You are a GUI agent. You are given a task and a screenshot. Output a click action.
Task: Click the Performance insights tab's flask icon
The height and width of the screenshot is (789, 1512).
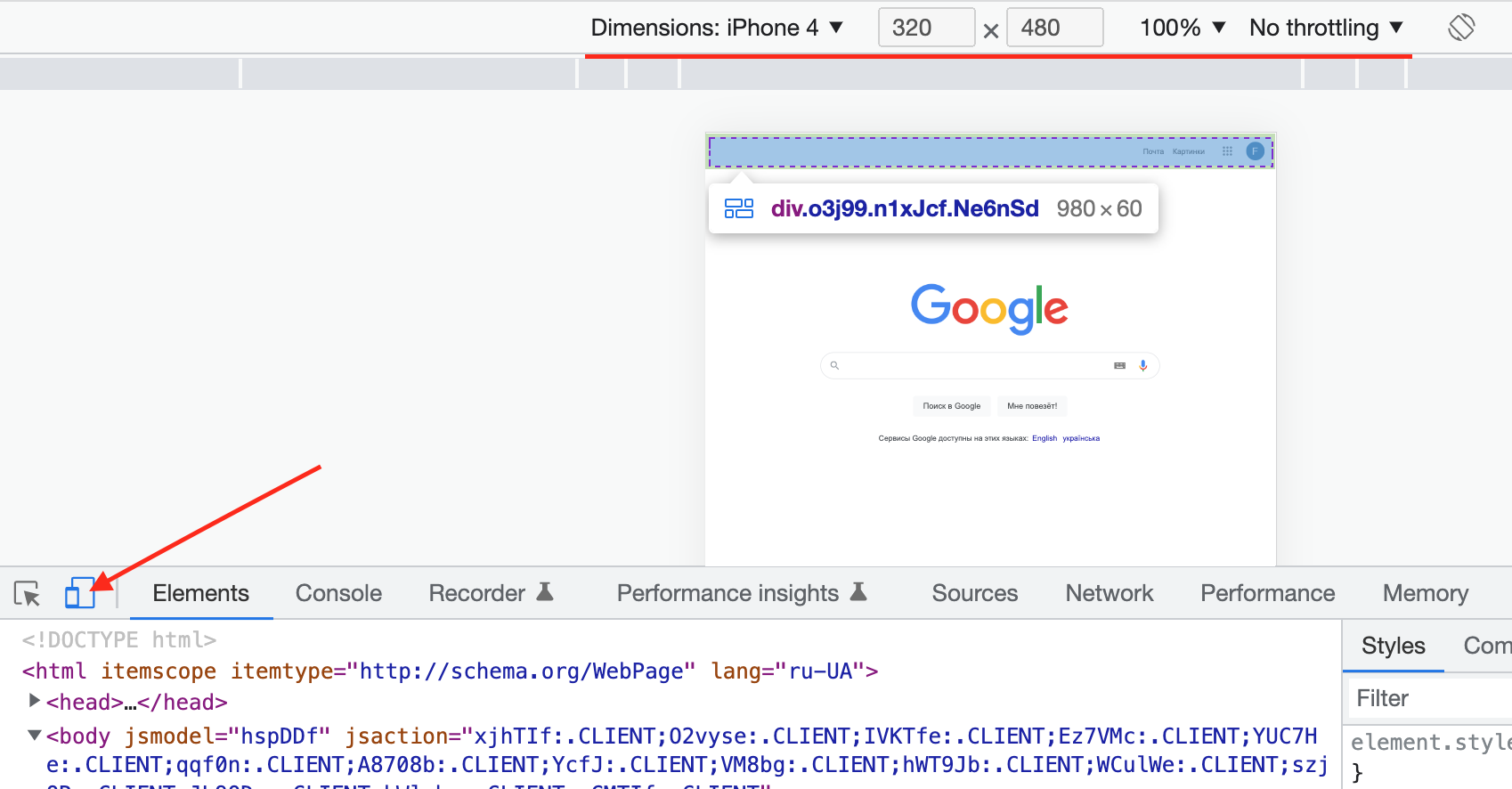pyautogui.click(x=858, y=591)
